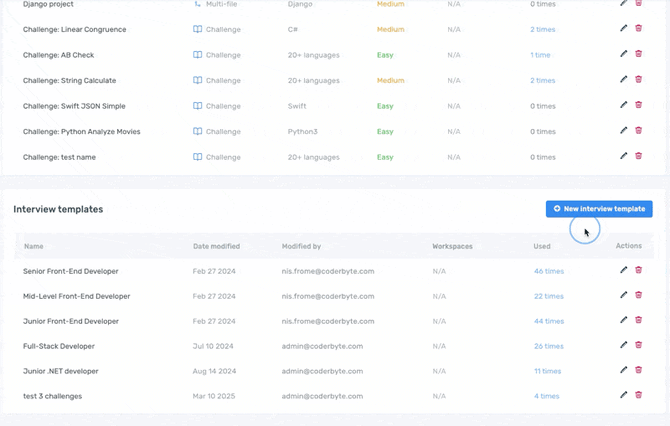Click New interview template button

(599, 209)
